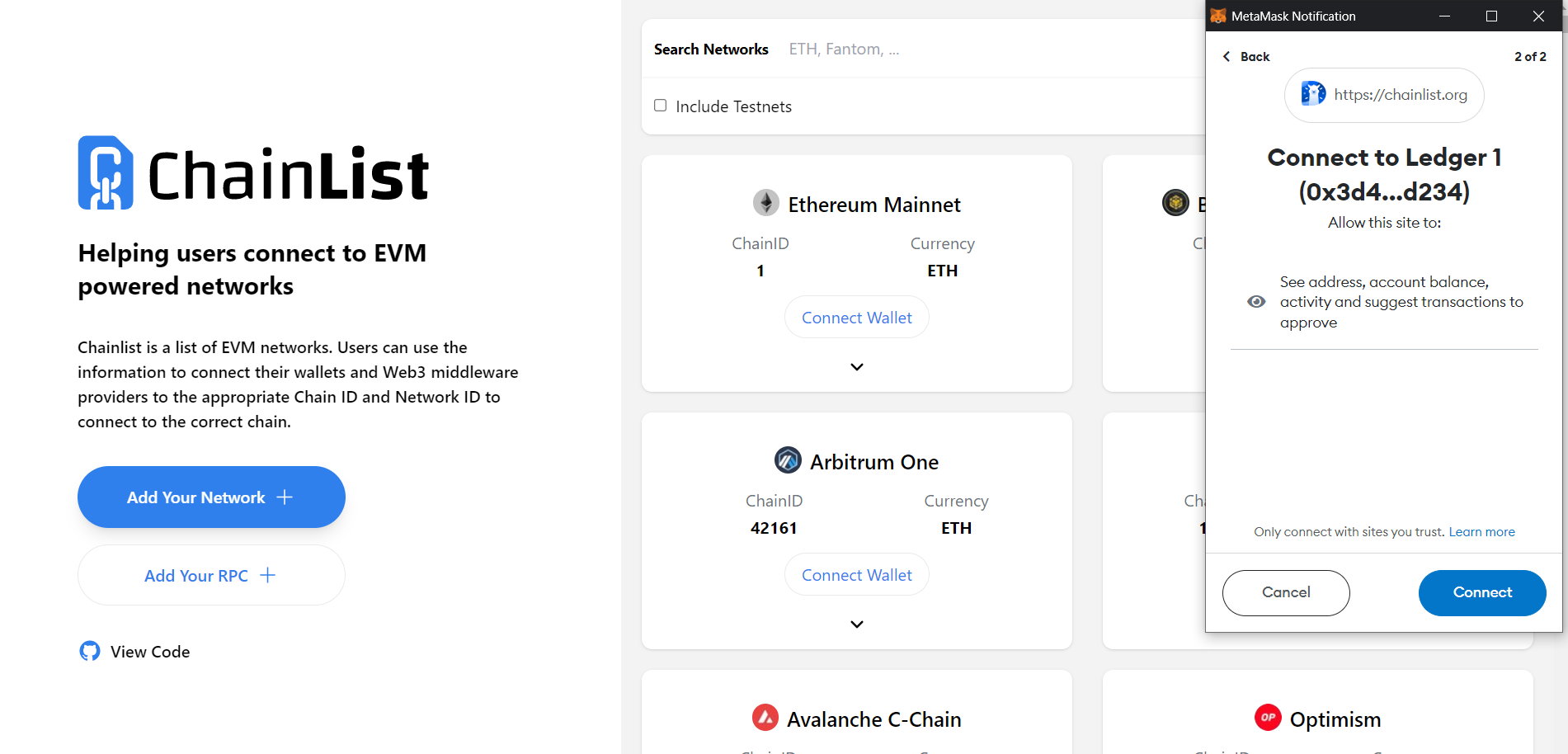The height and width of the screenshot is (754, 1568).
Task: Click the Optimism OP icon
Action: (x=1268, y=718)
